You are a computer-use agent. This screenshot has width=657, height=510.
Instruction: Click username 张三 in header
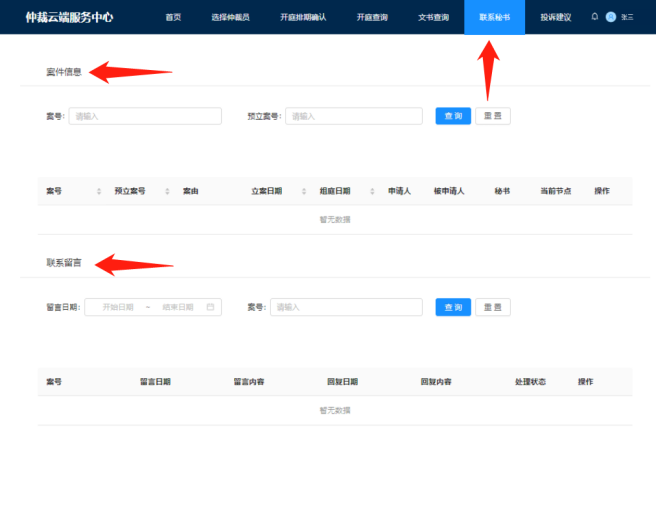point(627,17)
